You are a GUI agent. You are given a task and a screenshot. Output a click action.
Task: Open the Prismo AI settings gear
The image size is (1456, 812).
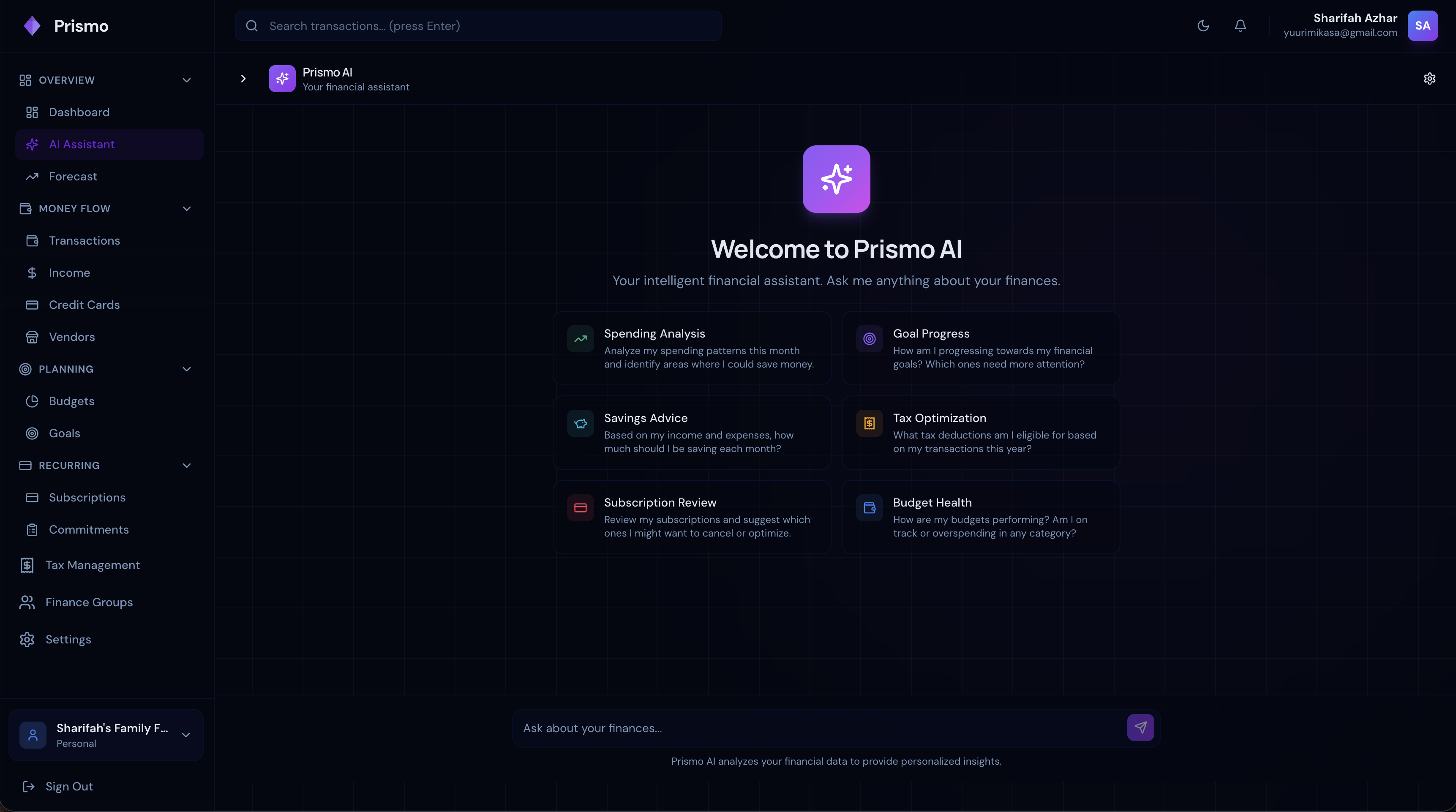tap(1429, 79)
